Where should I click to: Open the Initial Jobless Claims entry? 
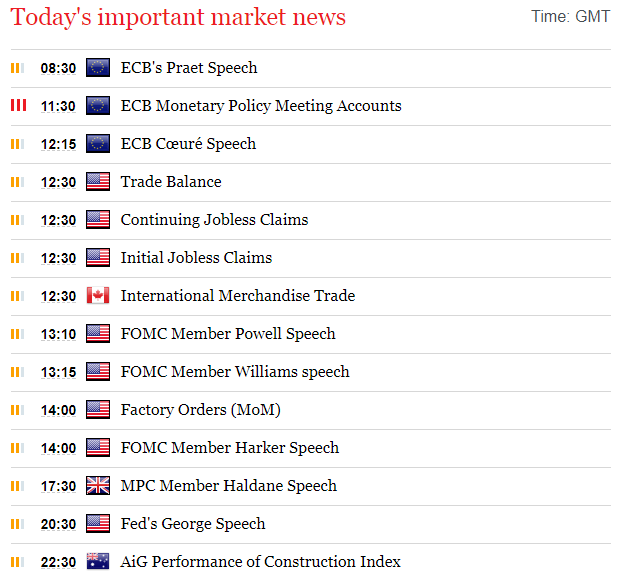(196, 258)
